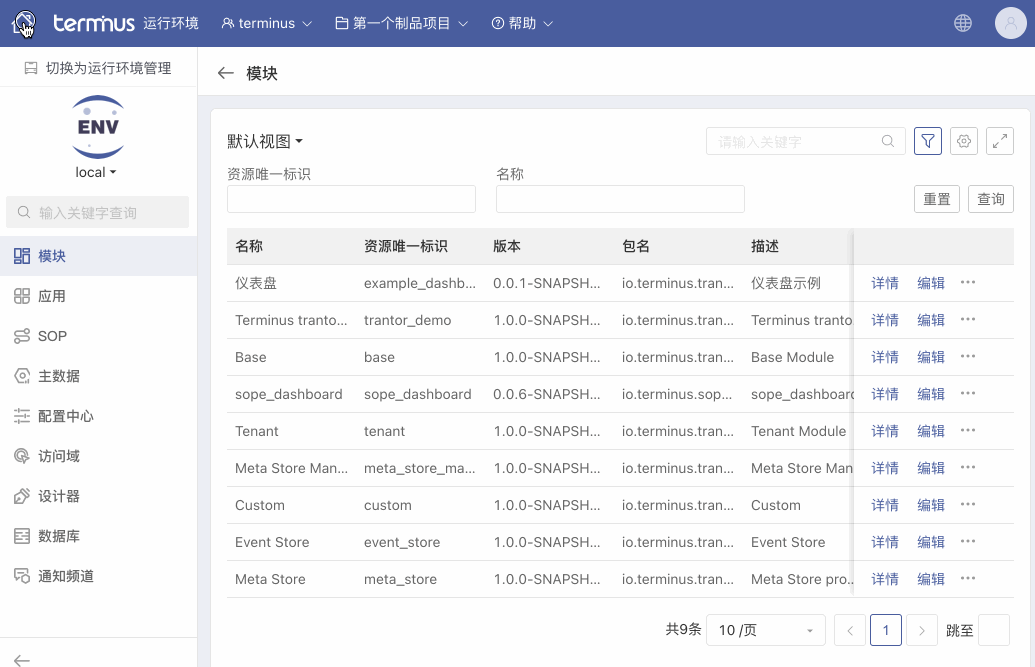Image resolution: width=1035 pixels, height=667 pixels.
Task: Open 访问域 in the sidebar
Action: [x=98, y=456]
